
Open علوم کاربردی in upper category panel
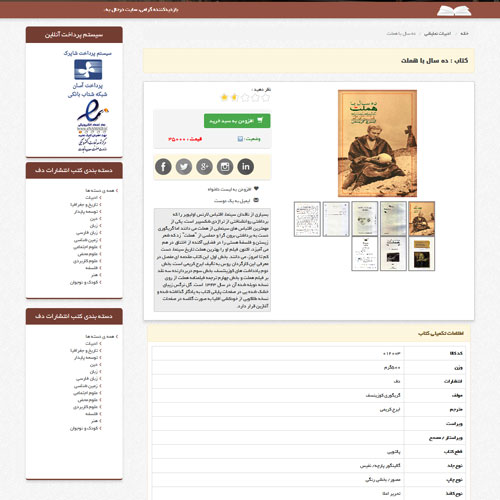point(85,261)
